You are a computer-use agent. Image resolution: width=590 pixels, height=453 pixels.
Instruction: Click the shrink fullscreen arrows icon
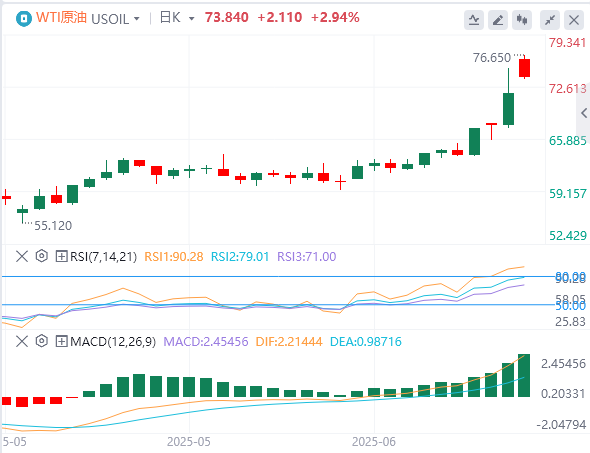click(x=550, y=20)
